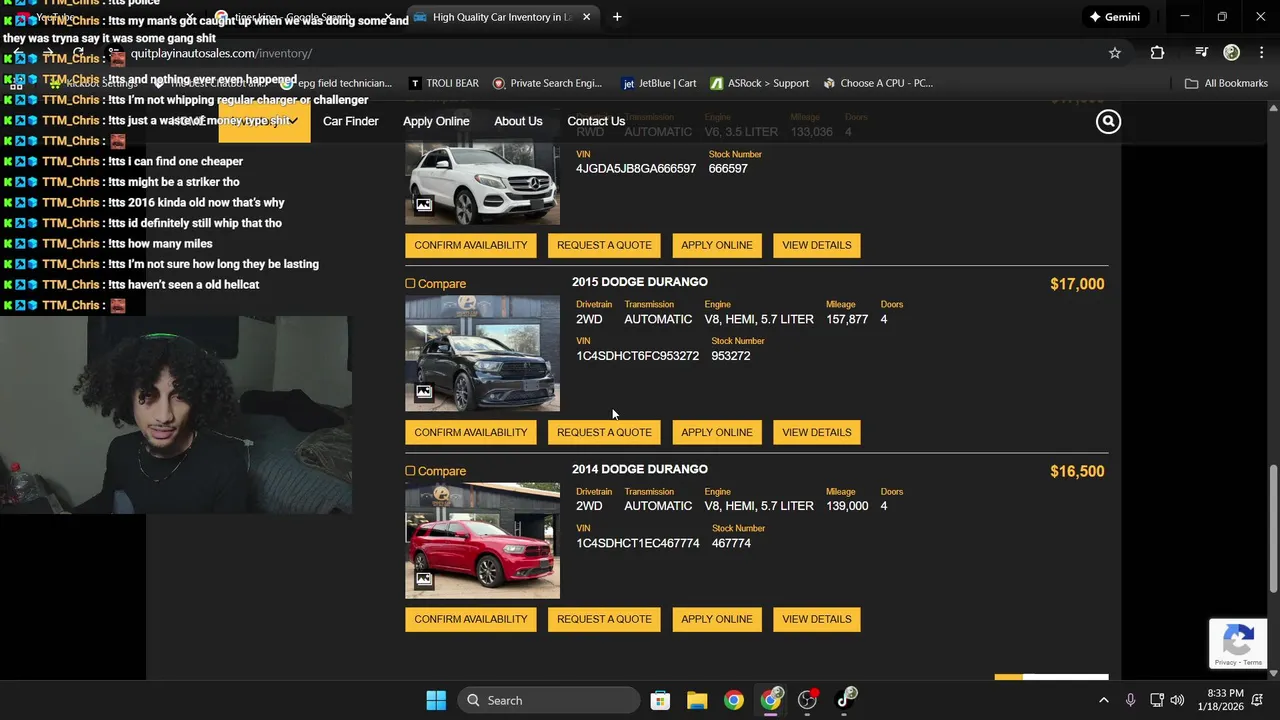View details of the Mercedes listing

coord(817,245)
